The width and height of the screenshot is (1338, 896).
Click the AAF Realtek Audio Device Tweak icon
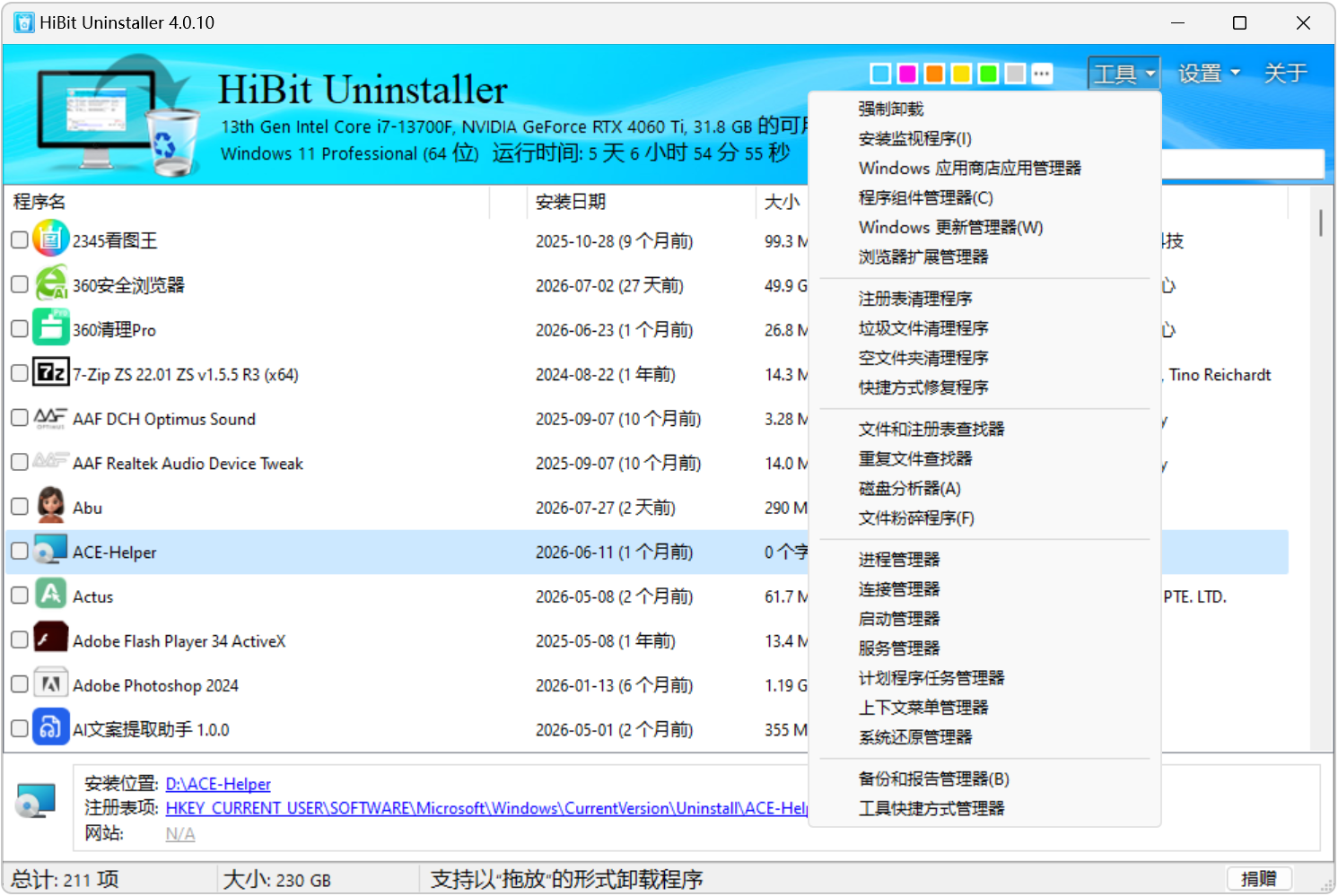51,461
